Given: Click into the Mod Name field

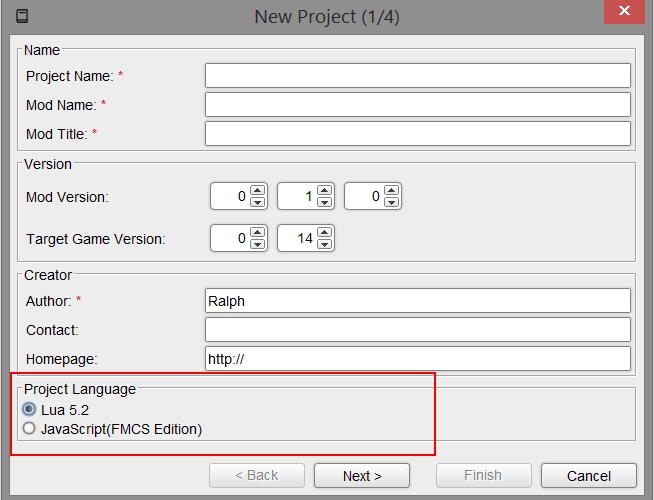Looking at the screenshot, I should click(x=417, y=105).
